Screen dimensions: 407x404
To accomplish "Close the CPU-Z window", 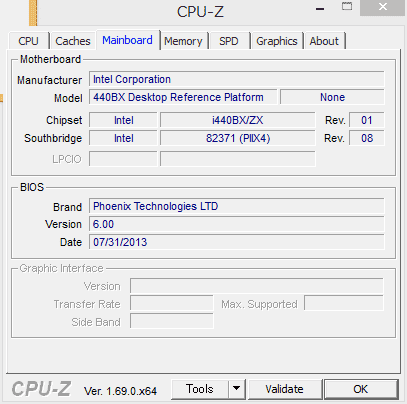I will pos(383,7).
